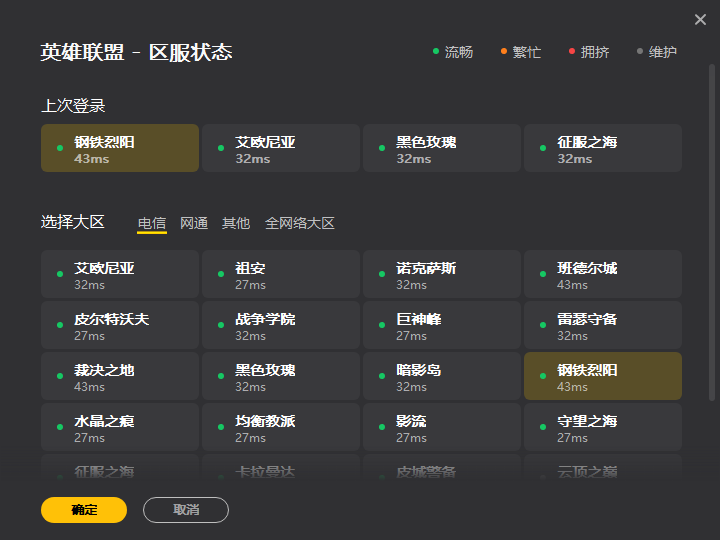Image resolution: width=720 pixels, height=540 pixels.
Task: Click the vertical scrollbar of server list
Action: (712, 233)
